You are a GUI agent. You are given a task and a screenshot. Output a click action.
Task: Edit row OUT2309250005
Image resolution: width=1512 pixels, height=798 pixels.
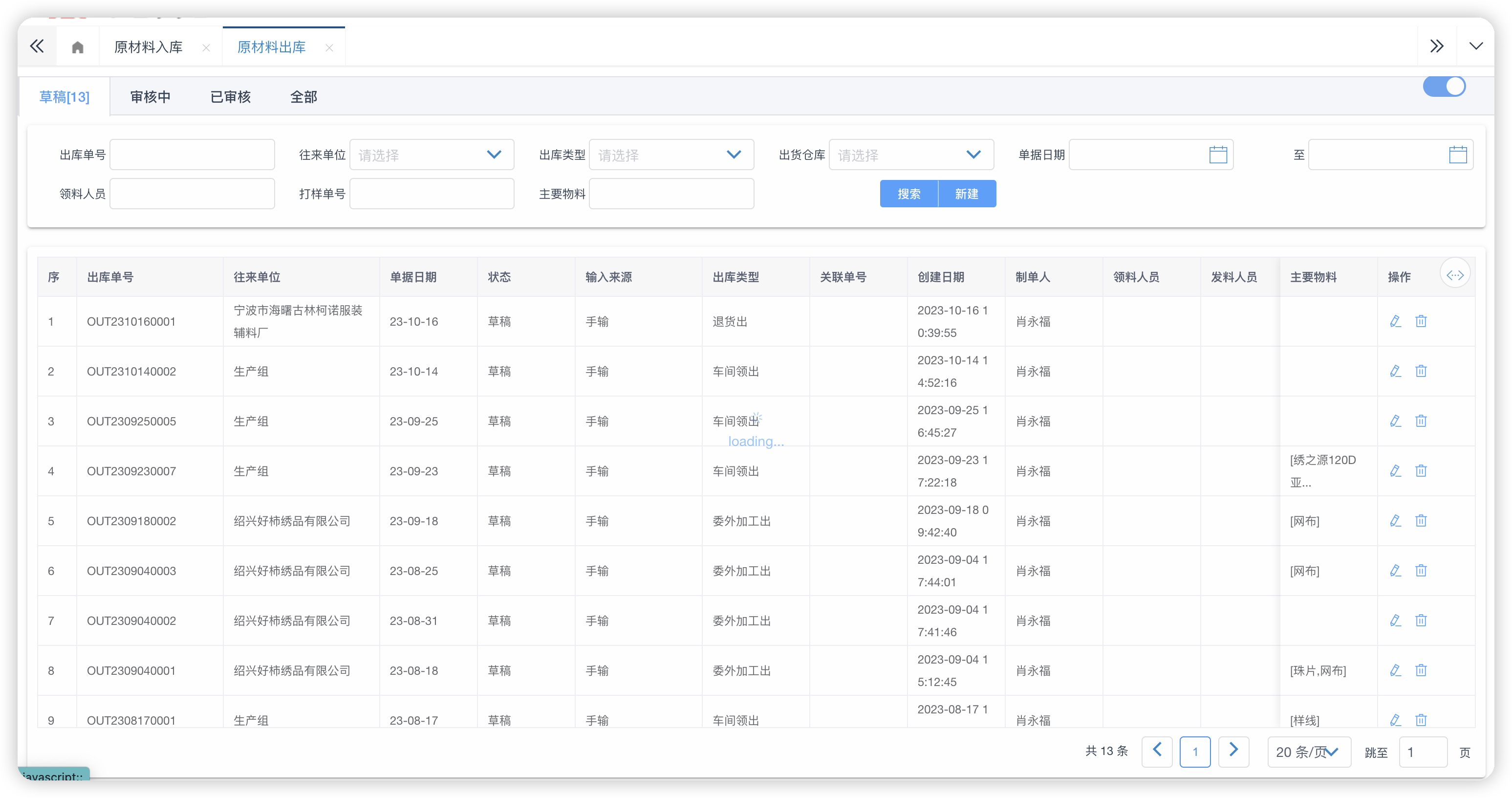1395,421
